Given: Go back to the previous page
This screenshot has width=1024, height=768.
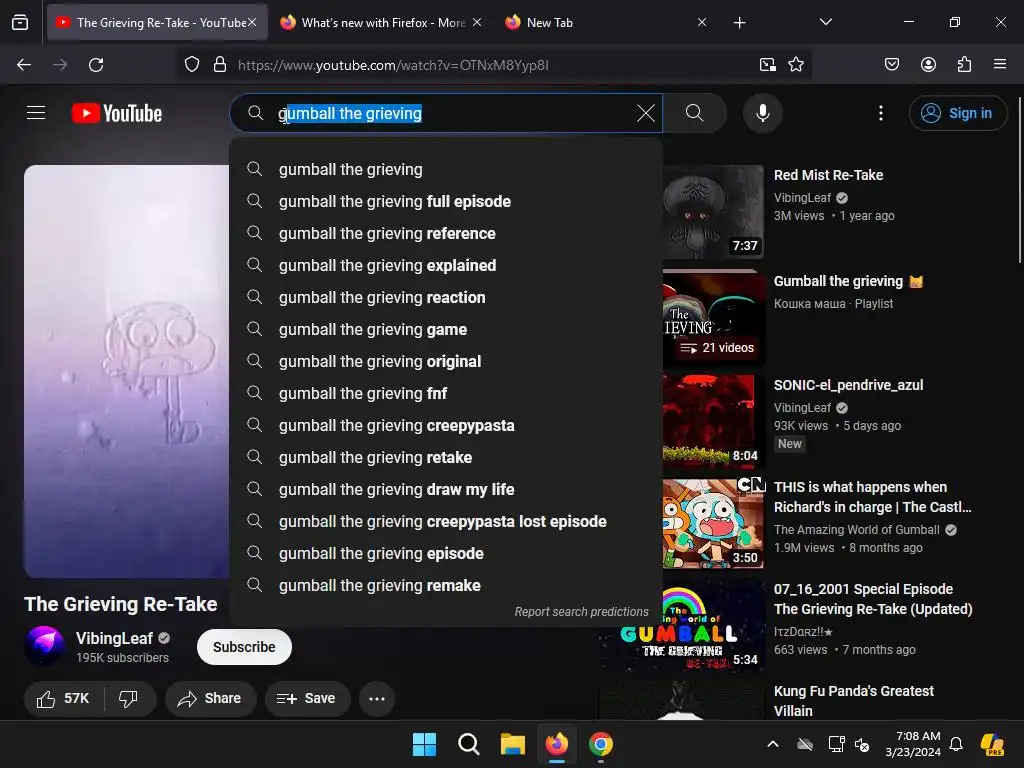Looking at the screenshot, I should (x=24, y=65).
